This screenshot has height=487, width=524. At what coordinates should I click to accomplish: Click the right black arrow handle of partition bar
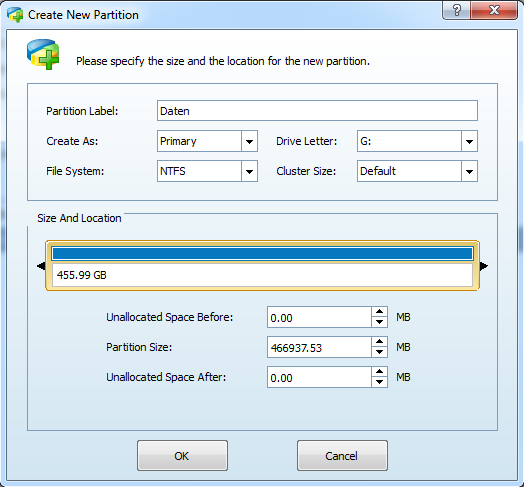pos(484,266)
